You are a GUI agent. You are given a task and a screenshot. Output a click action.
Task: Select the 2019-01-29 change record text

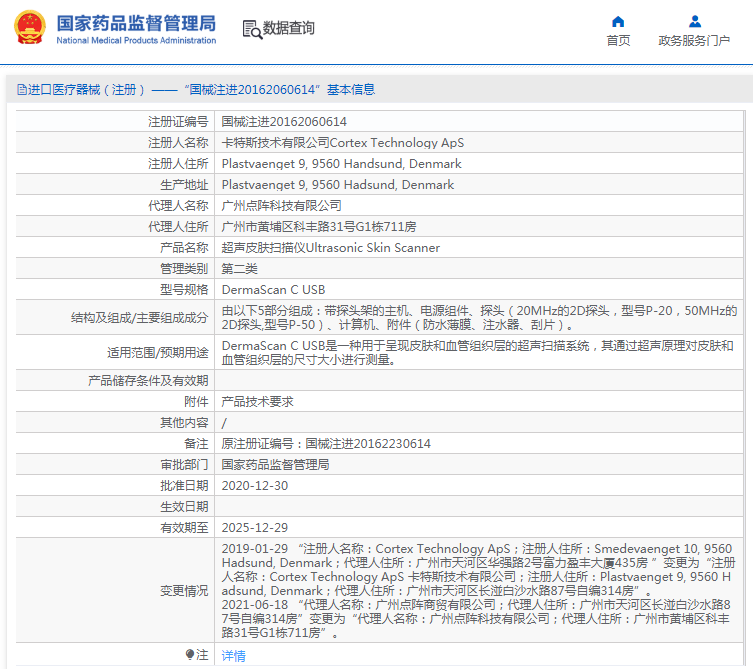click(478, 570)
